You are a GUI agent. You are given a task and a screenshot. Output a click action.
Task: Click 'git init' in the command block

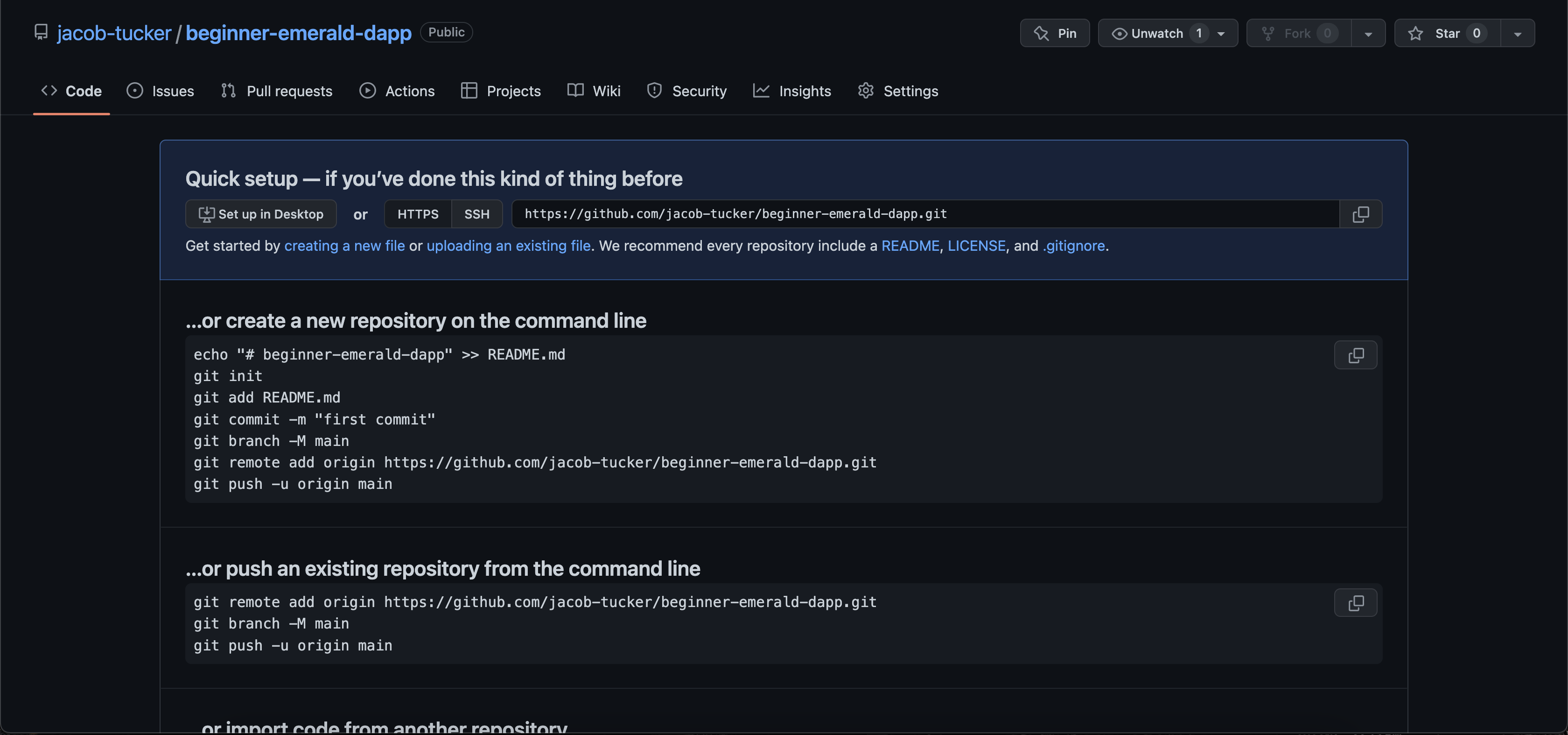point(228,376)
